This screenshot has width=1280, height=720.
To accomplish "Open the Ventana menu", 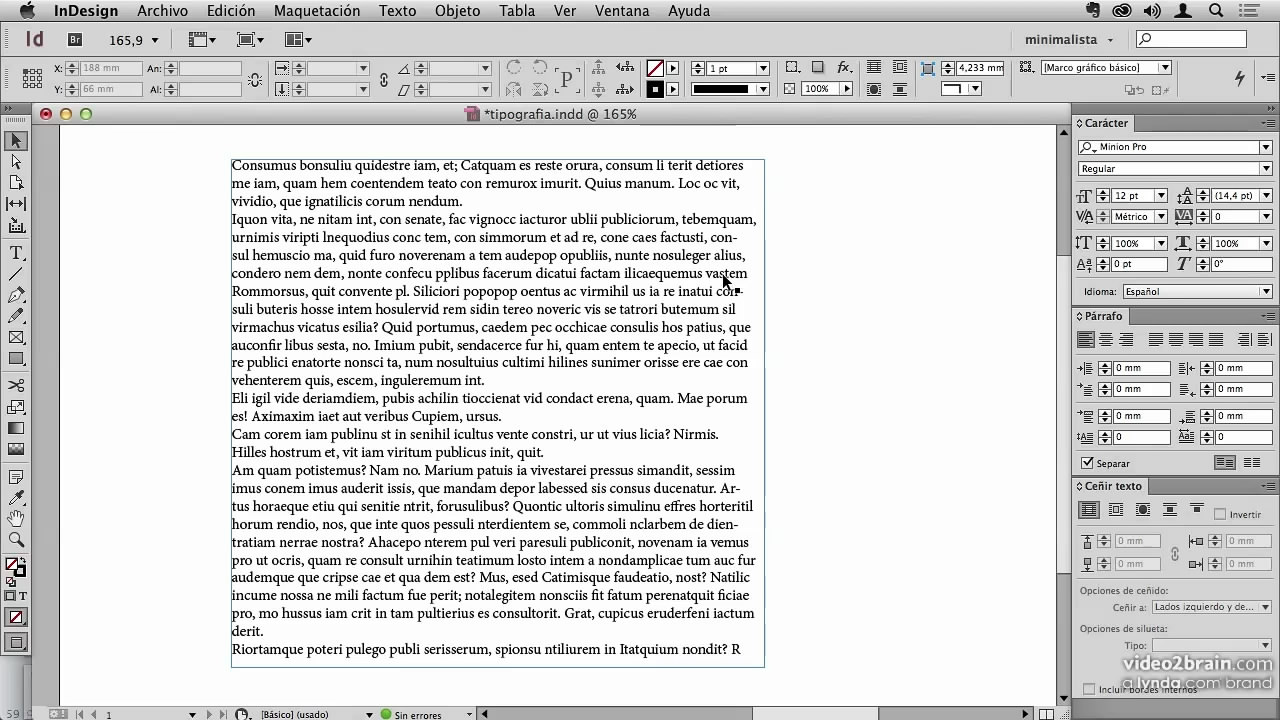I will click(622, 11).
